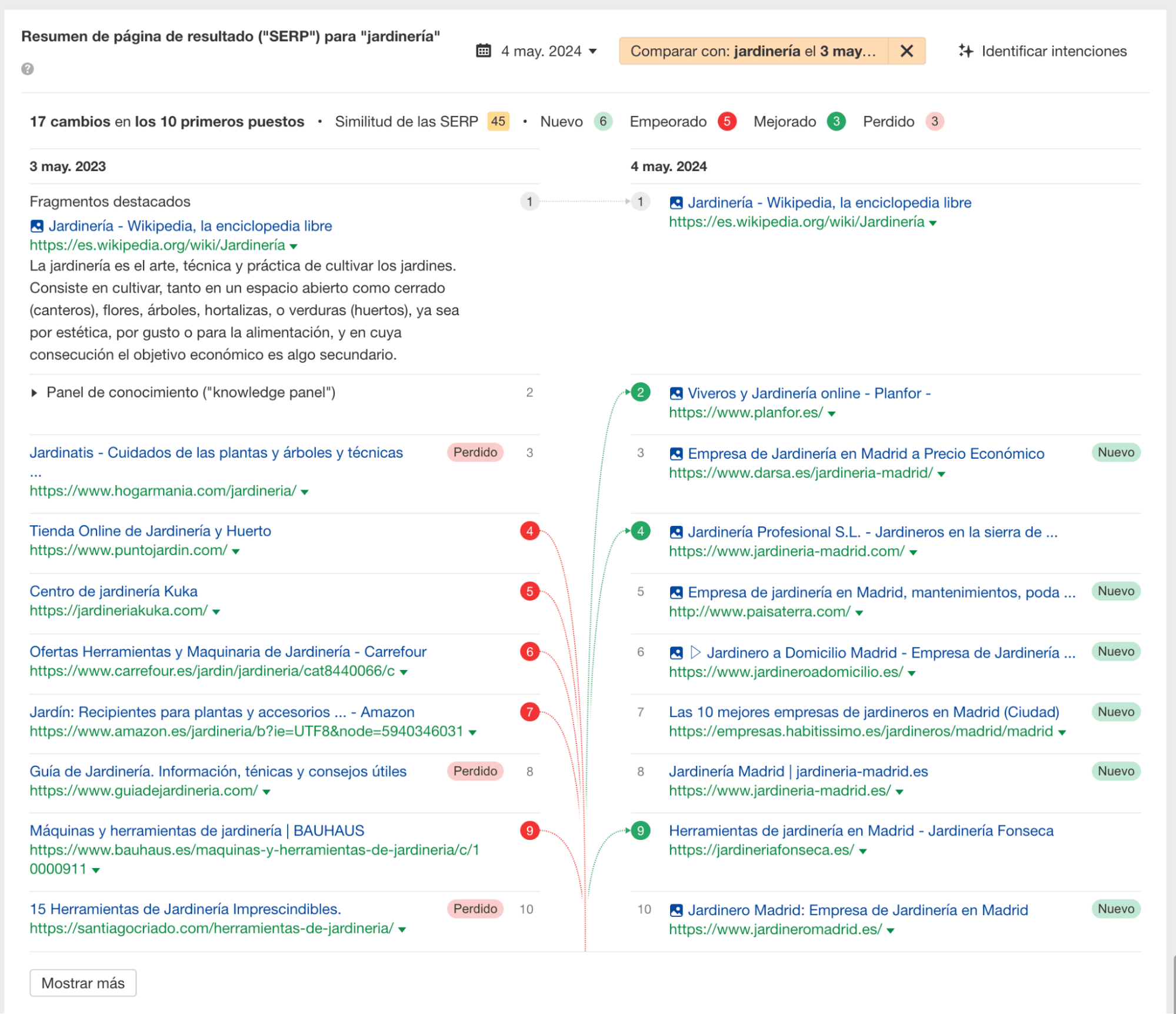Open dropdown arrow after planfor.es URL
Image resolution: width=1176 pixels, height=1014 pixels.
click(831, 414)
